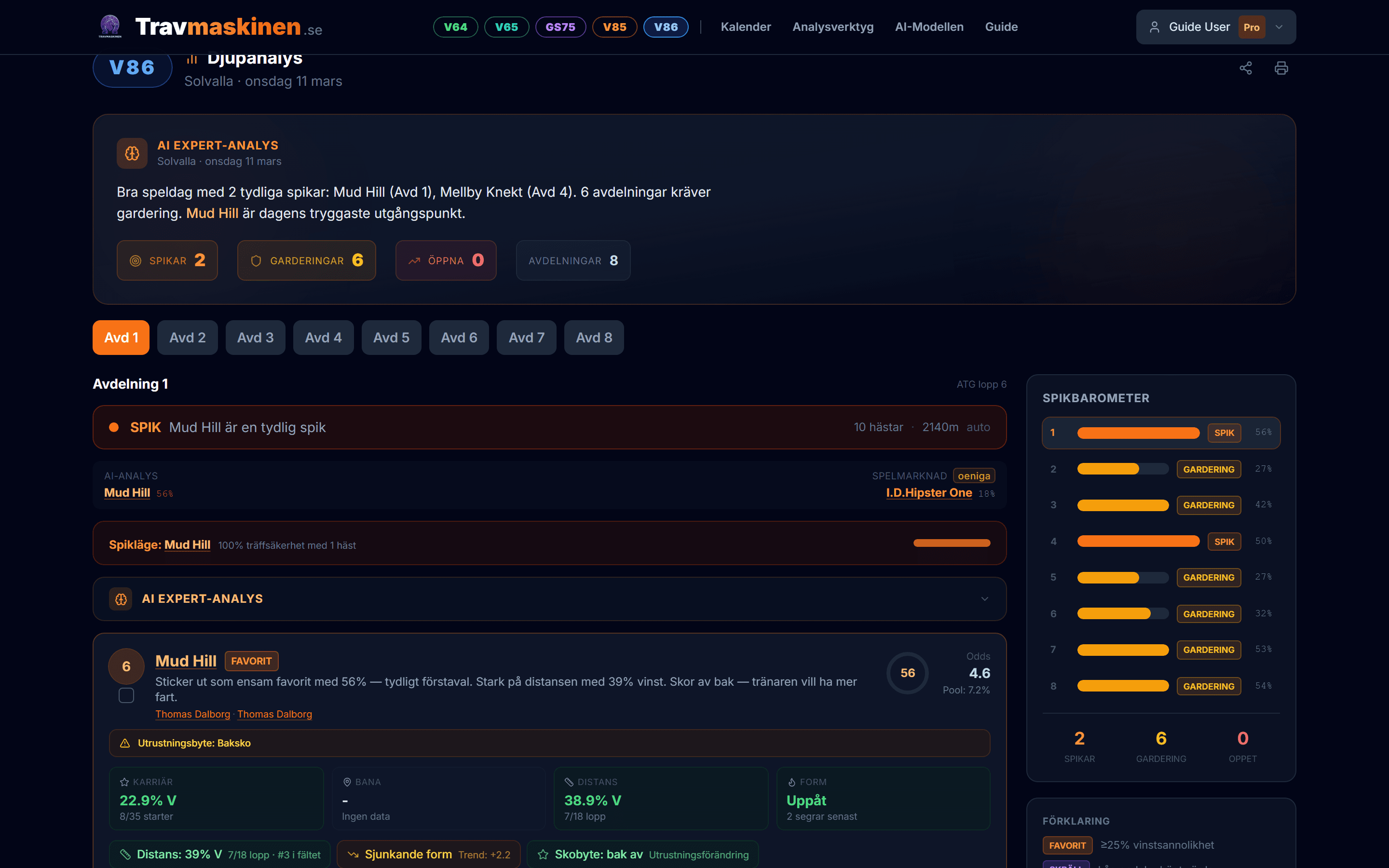
Task: Click the print icon
Action: pos(1281,68)
